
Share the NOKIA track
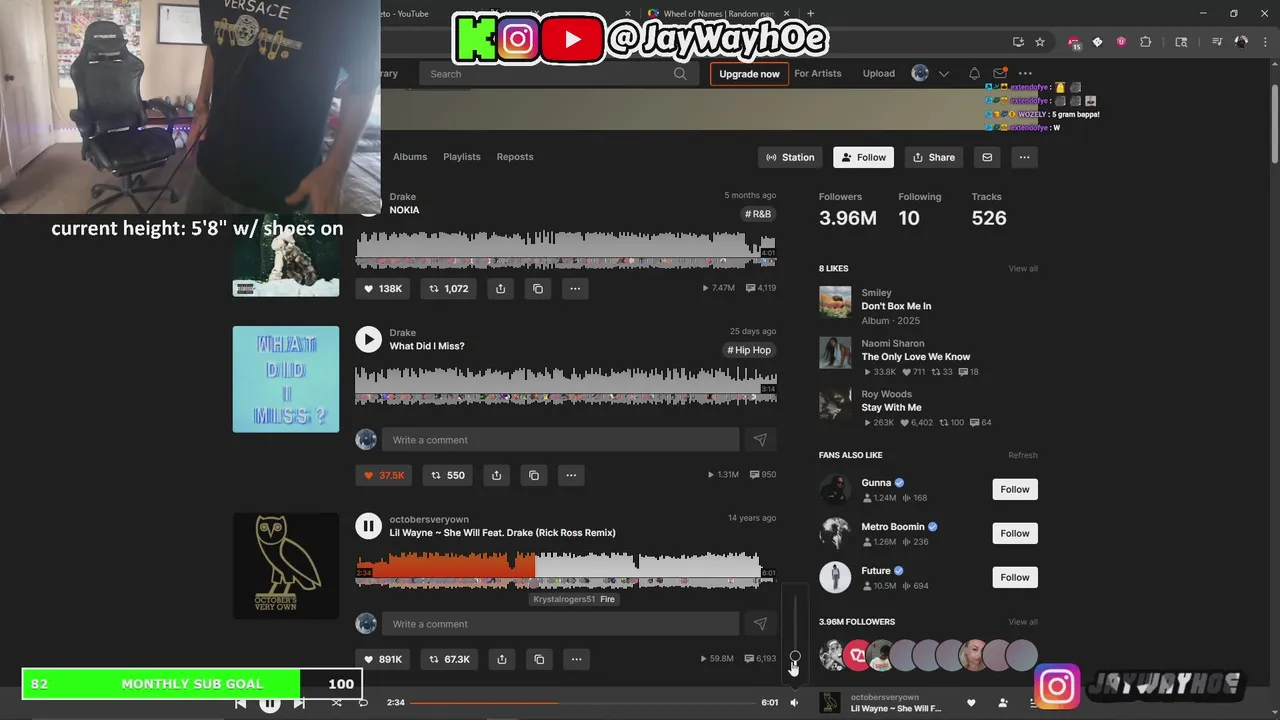[x=500, y=288]
